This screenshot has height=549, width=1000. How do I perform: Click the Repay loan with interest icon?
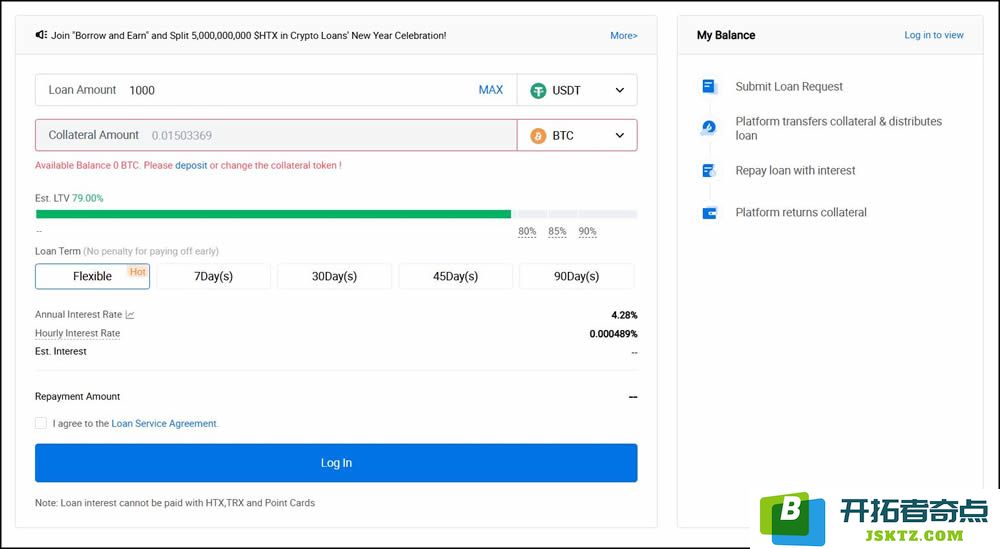(x=709, y=170)
